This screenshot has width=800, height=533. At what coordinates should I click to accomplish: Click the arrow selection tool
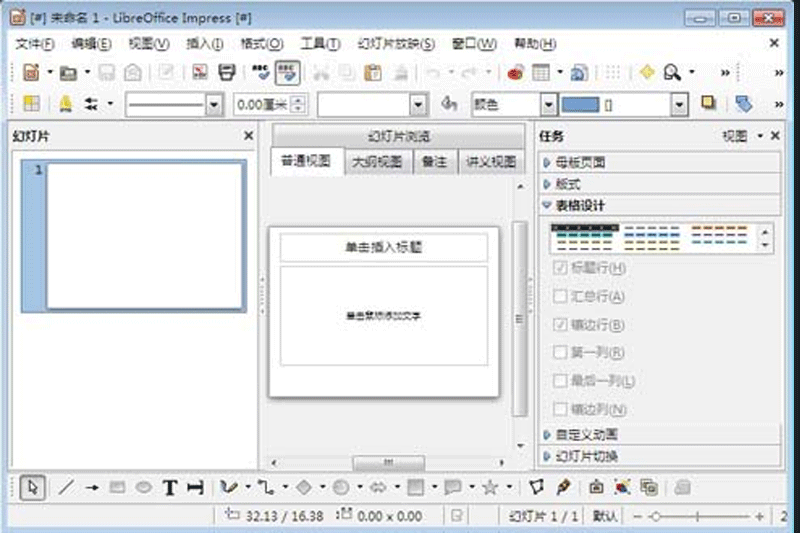point(32,488)
